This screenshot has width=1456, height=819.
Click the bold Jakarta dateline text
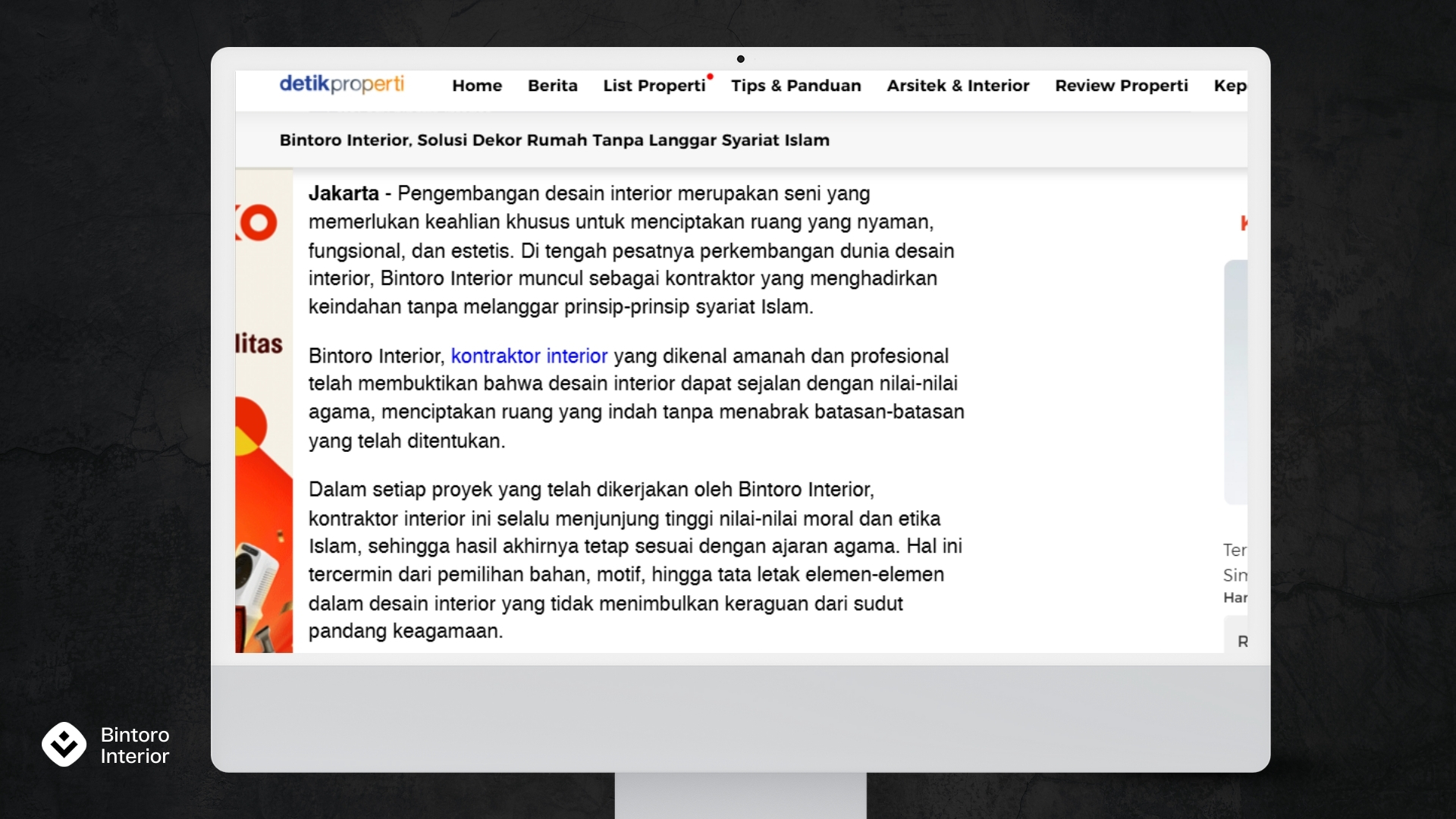343,193
